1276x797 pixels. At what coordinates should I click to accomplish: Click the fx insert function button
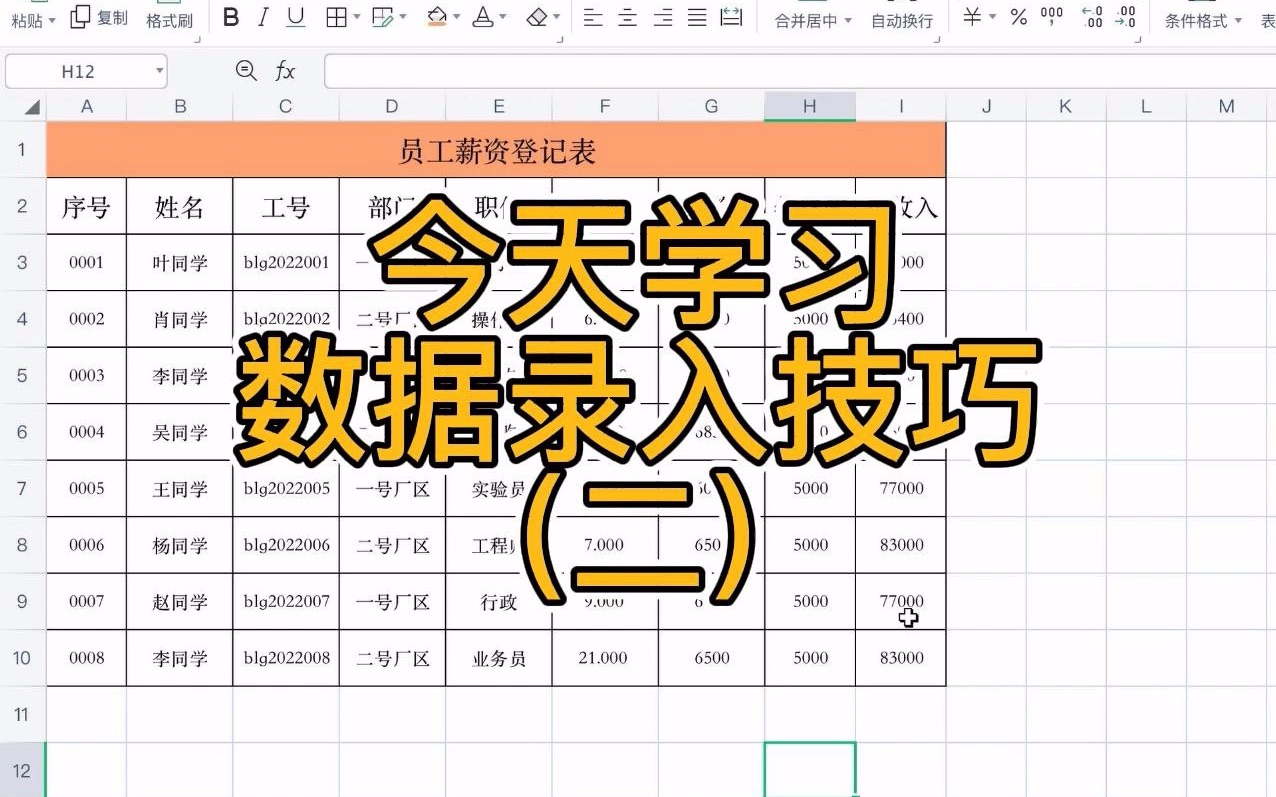tap(286, 71)
